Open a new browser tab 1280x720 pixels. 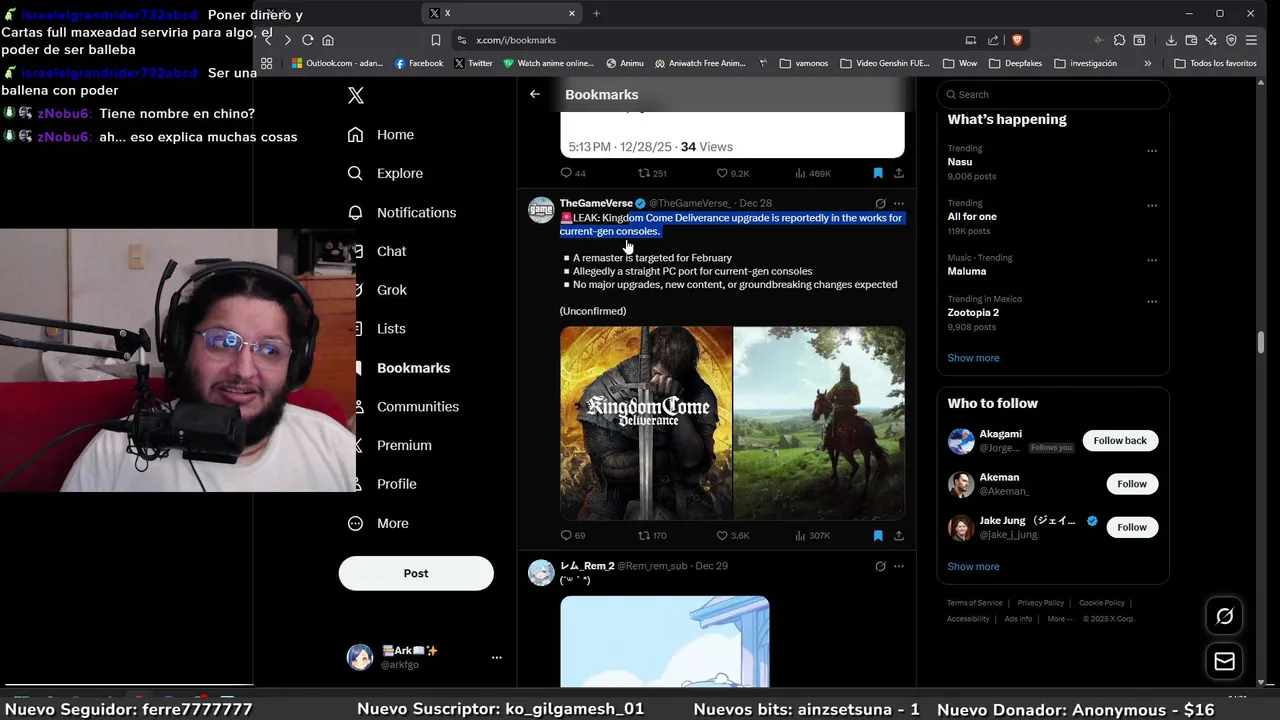click(x=596, y=13)
